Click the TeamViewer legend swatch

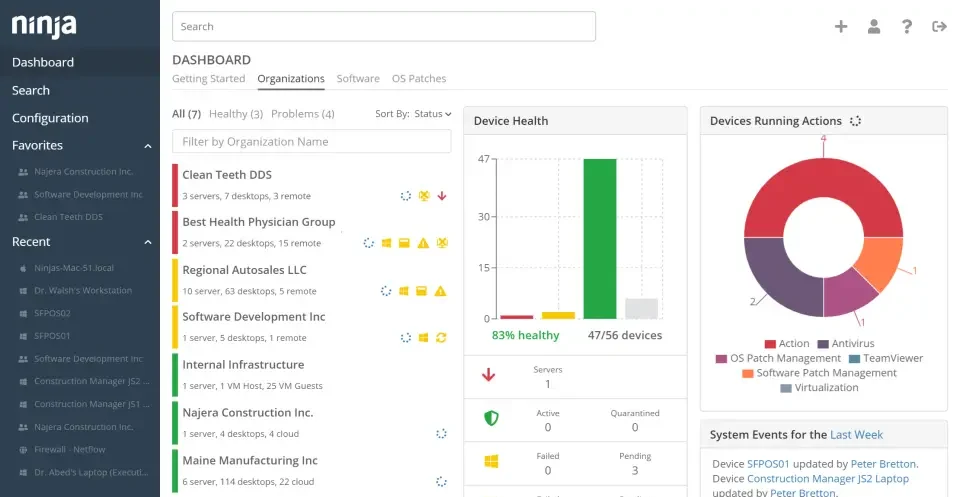click(854, 359)
